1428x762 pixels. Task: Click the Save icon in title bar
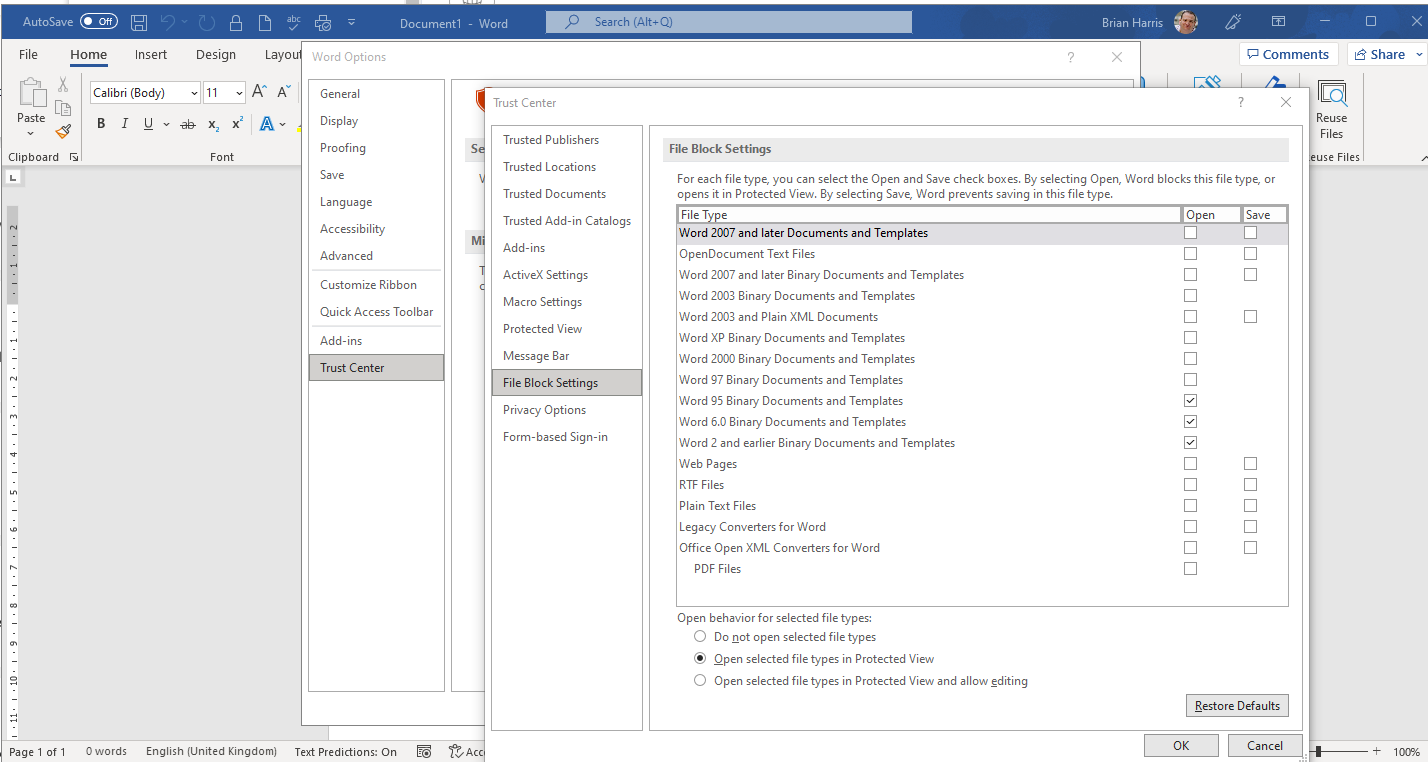pyautogui.click(x=140, y=22)
